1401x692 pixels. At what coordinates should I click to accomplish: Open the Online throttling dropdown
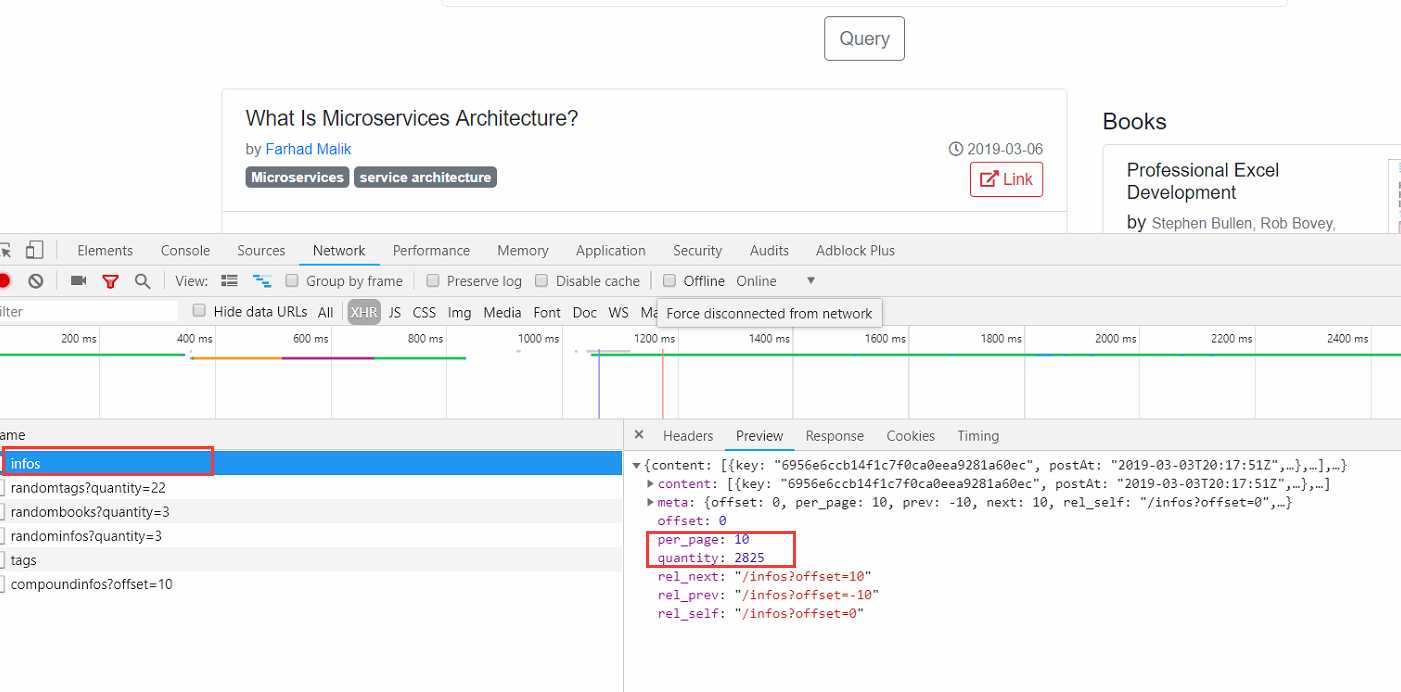[777, 281]
